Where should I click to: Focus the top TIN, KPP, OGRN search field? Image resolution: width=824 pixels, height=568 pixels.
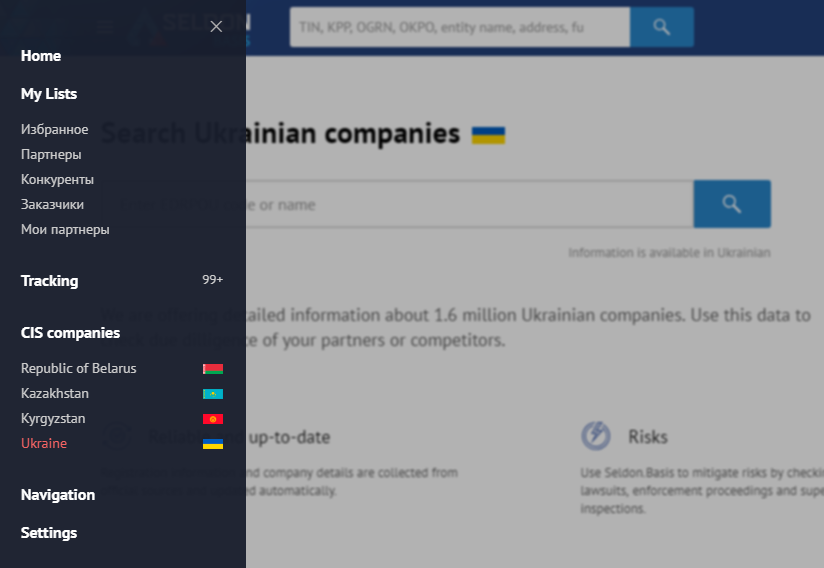[x=460, y=27]
